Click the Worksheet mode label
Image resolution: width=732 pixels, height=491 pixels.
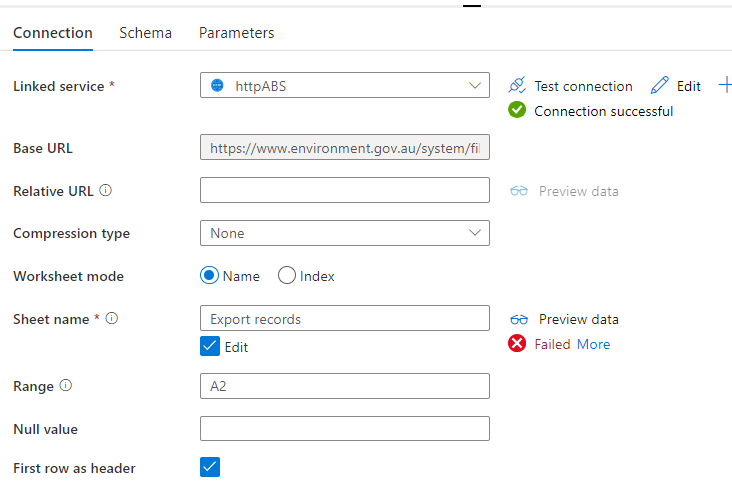click(x=69, y=276)
